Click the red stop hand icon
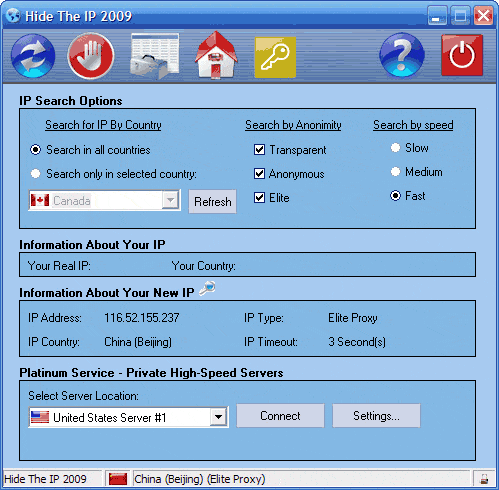The height and width of the screenshot is (490, 499). (x=91, y=56)
